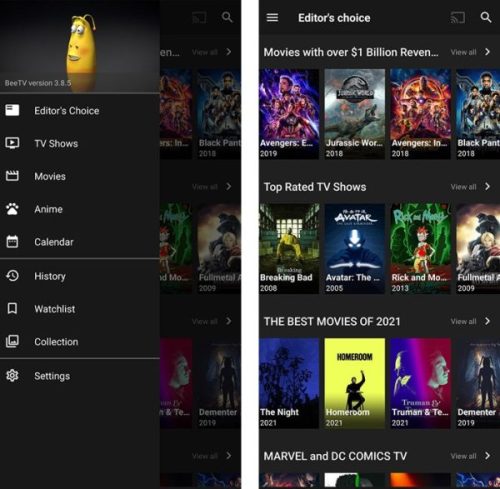Open search in the right Editor's choice screen
500x489 pixels.
[x=486, y=17]
